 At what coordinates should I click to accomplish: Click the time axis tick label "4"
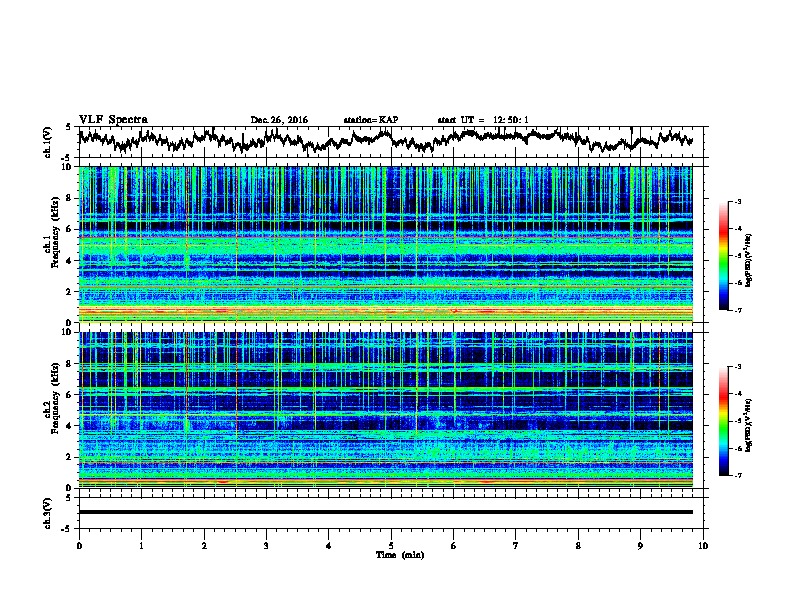329,546
